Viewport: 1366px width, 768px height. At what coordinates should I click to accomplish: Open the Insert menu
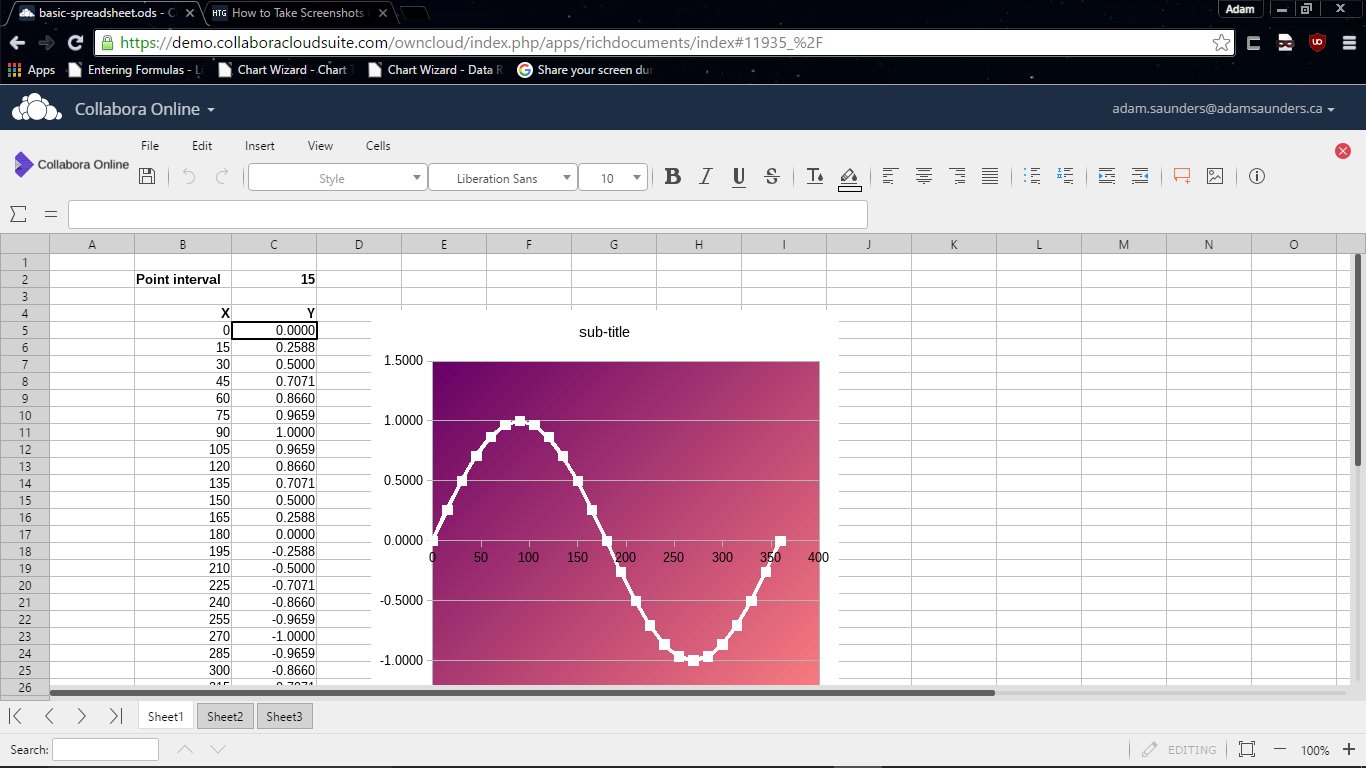click(x=260, y=146)
